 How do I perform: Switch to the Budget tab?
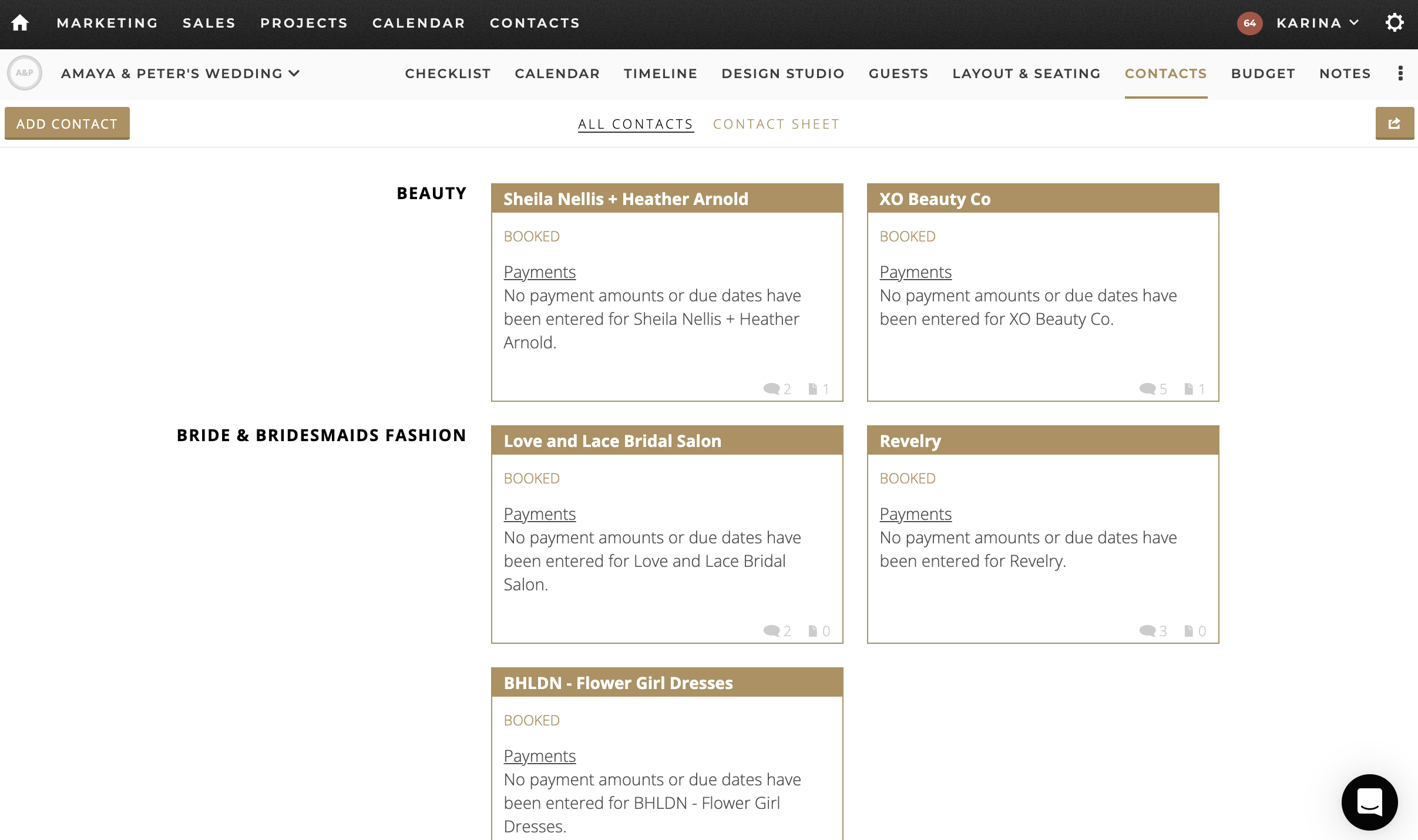coord(1263,73)
